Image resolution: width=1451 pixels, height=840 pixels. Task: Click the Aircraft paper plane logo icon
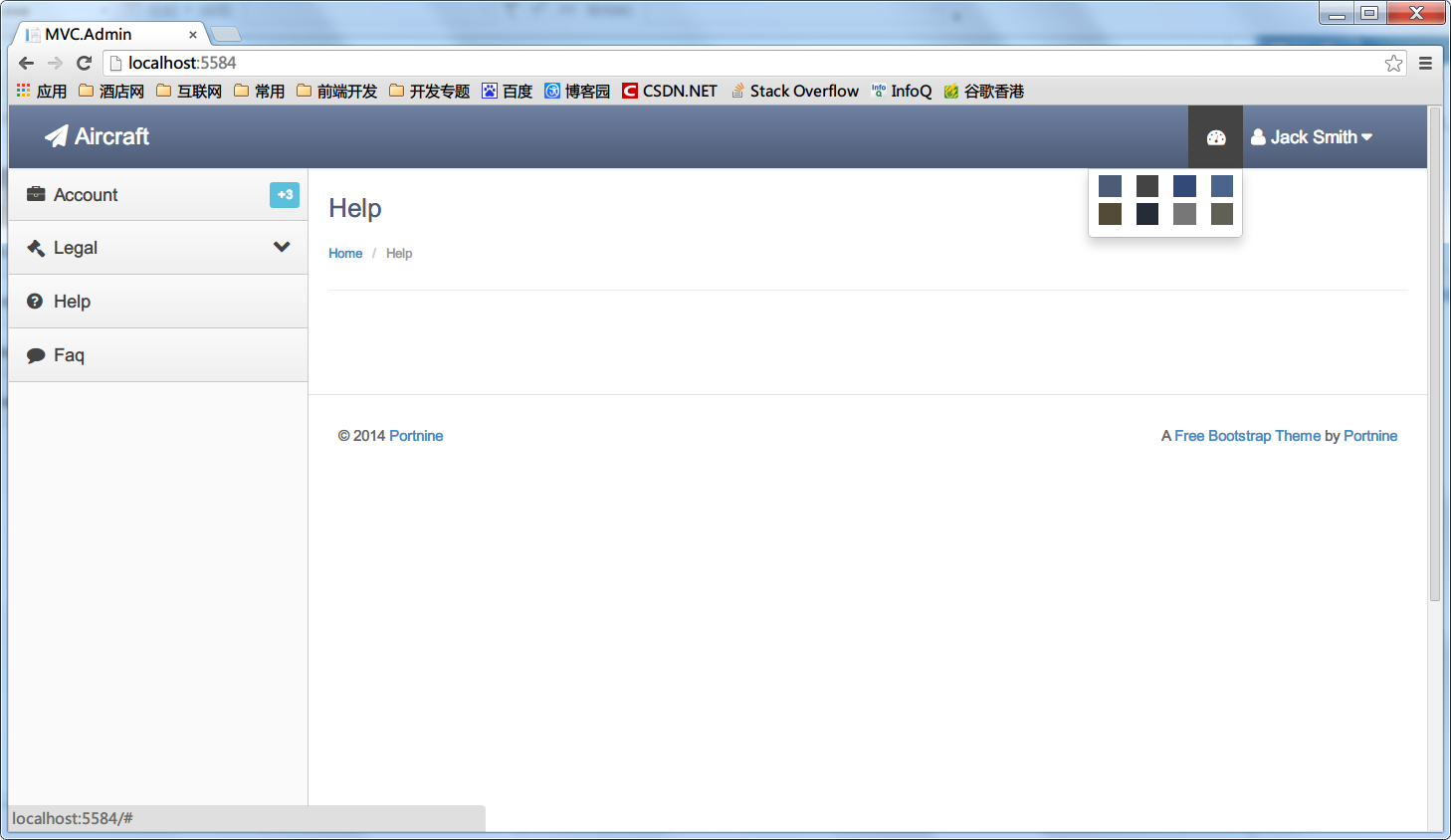coord(57,136)
